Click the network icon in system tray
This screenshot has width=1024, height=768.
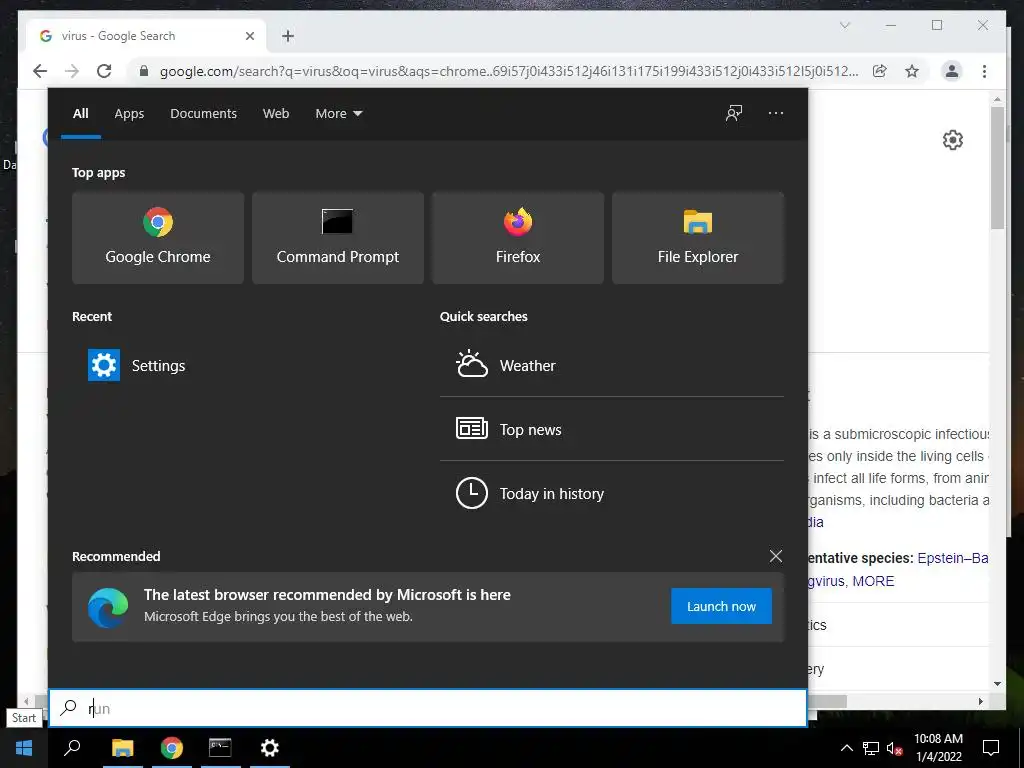coord(871,748)
